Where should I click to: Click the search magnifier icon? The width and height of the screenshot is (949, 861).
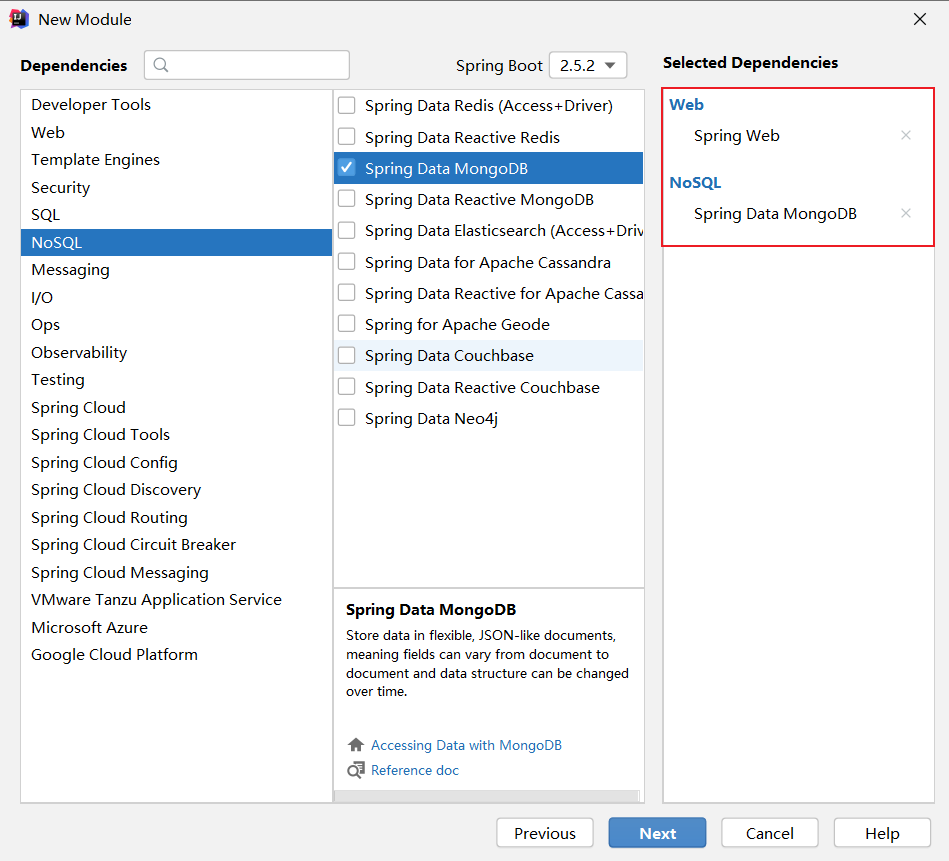[x=162, y=65]
